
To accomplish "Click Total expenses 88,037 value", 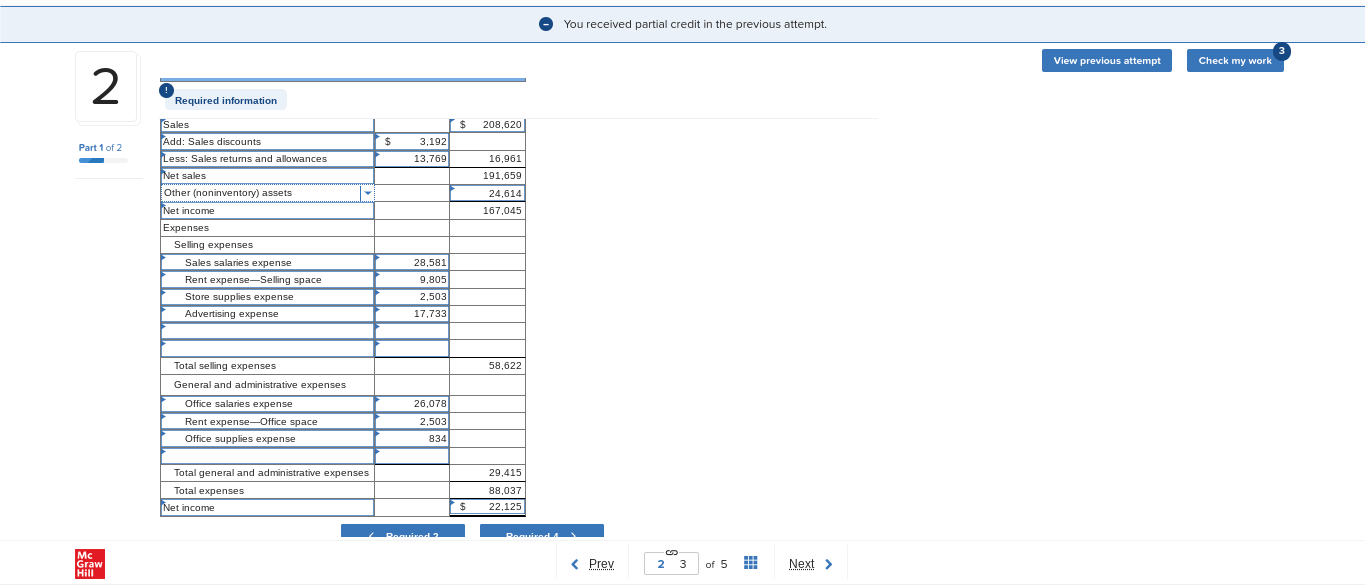I will tap(488, 491).
